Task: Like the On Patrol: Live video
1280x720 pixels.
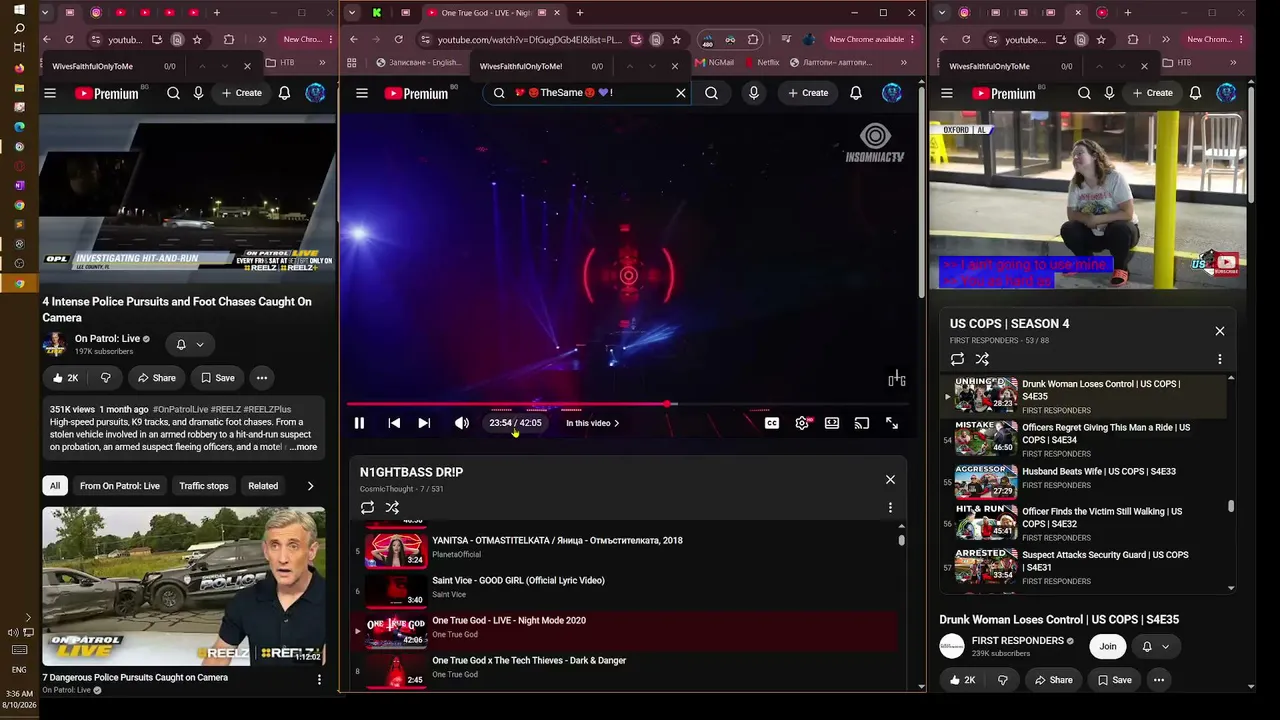Action: point(65,378)
